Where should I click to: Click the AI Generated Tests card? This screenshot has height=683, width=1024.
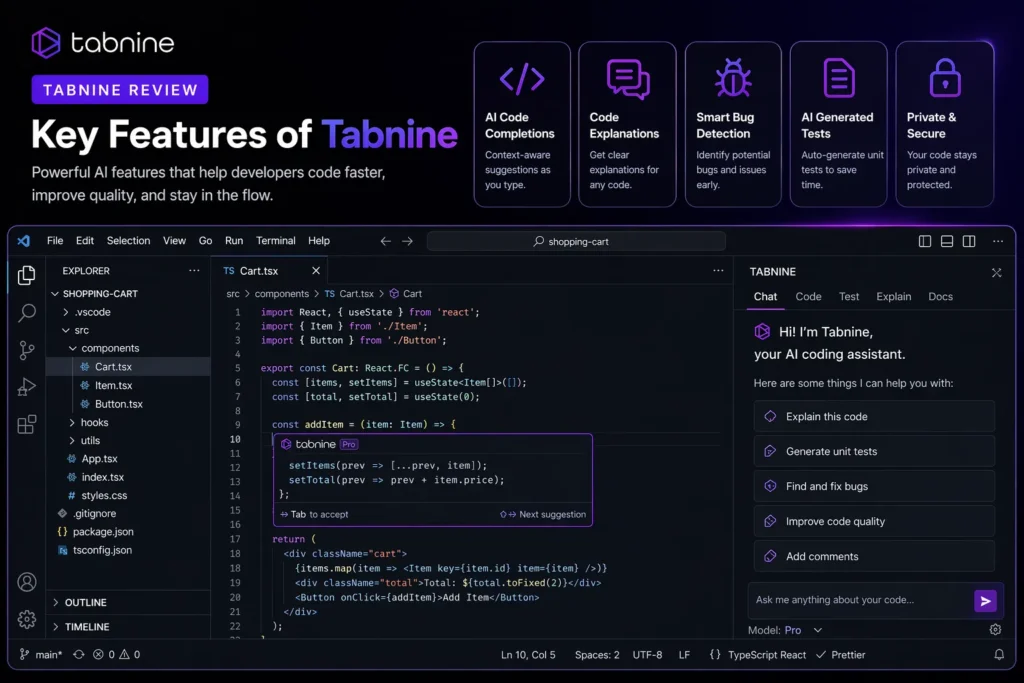tap(839, 124)
